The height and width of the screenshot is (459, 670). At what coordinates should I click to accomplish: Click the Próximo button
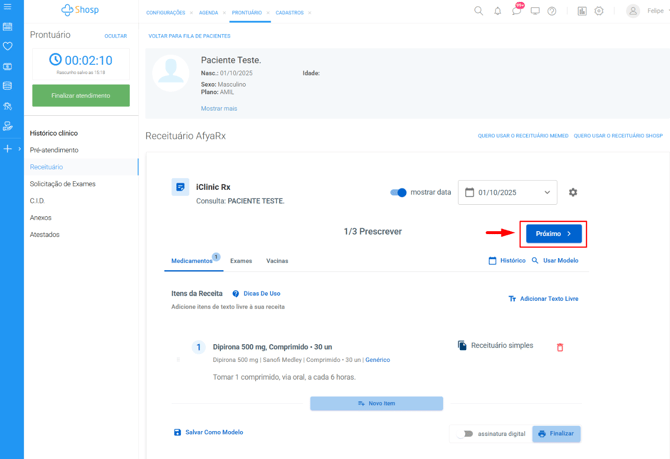coord(553,234)
